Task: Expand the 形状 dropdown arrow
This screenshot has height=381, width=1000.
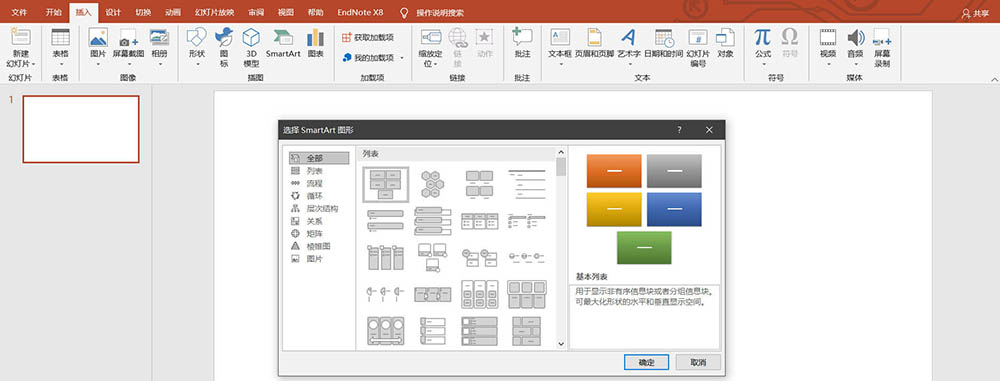Action: pos(197,64)
